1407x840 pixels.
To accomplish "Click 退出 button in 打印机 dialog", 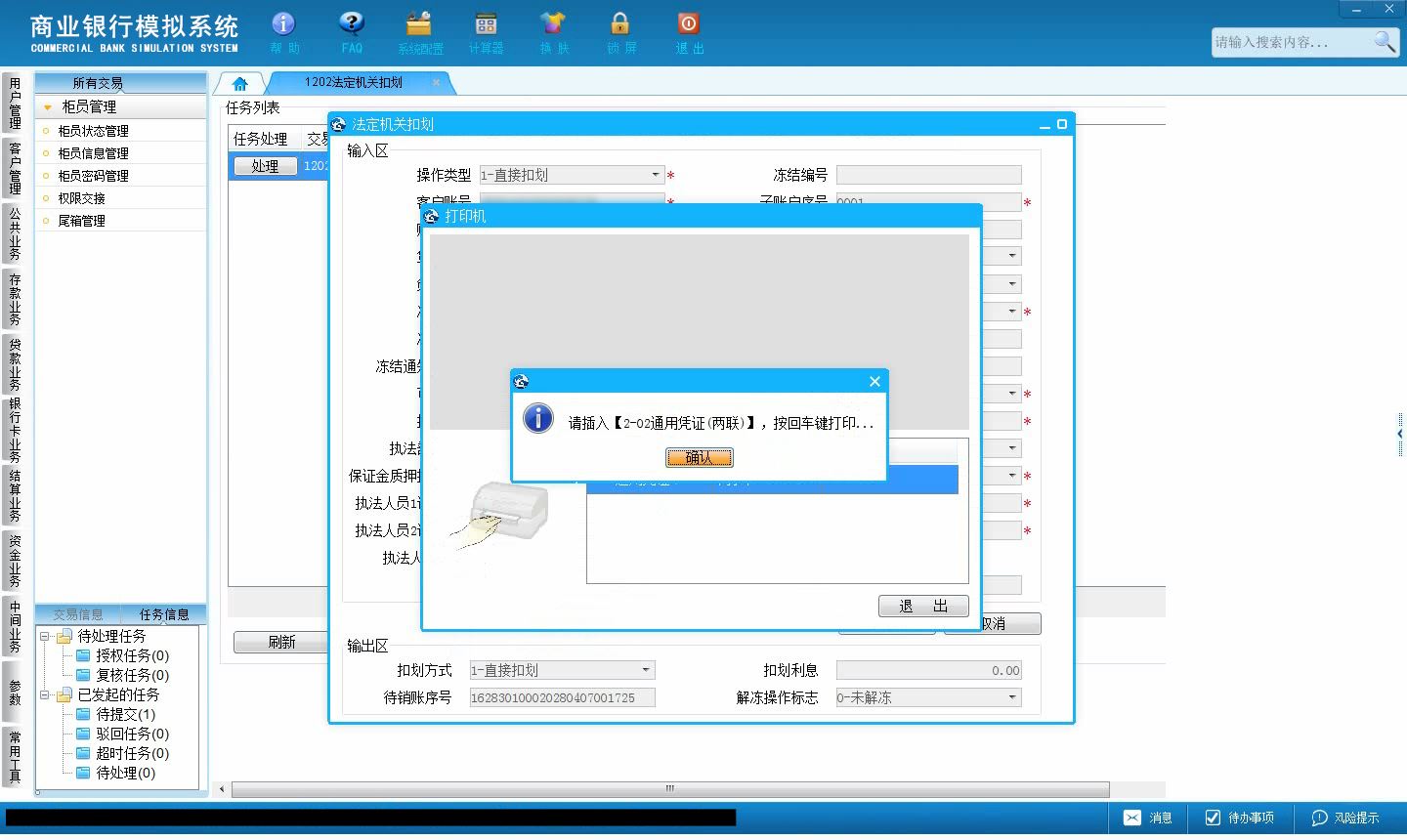I will coord(923,607).
